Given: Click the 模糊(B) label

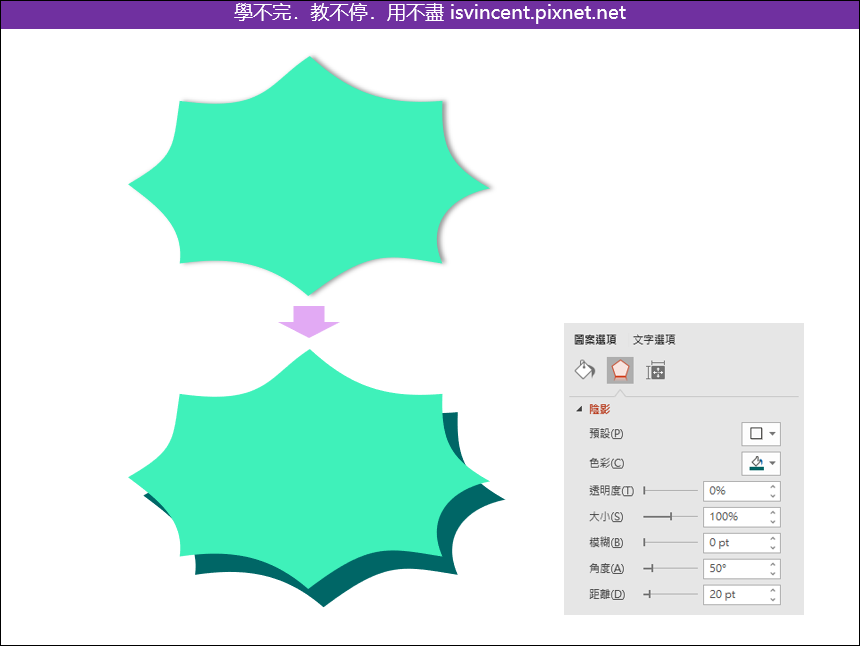Looking at the screenshot, I should 606,542.
